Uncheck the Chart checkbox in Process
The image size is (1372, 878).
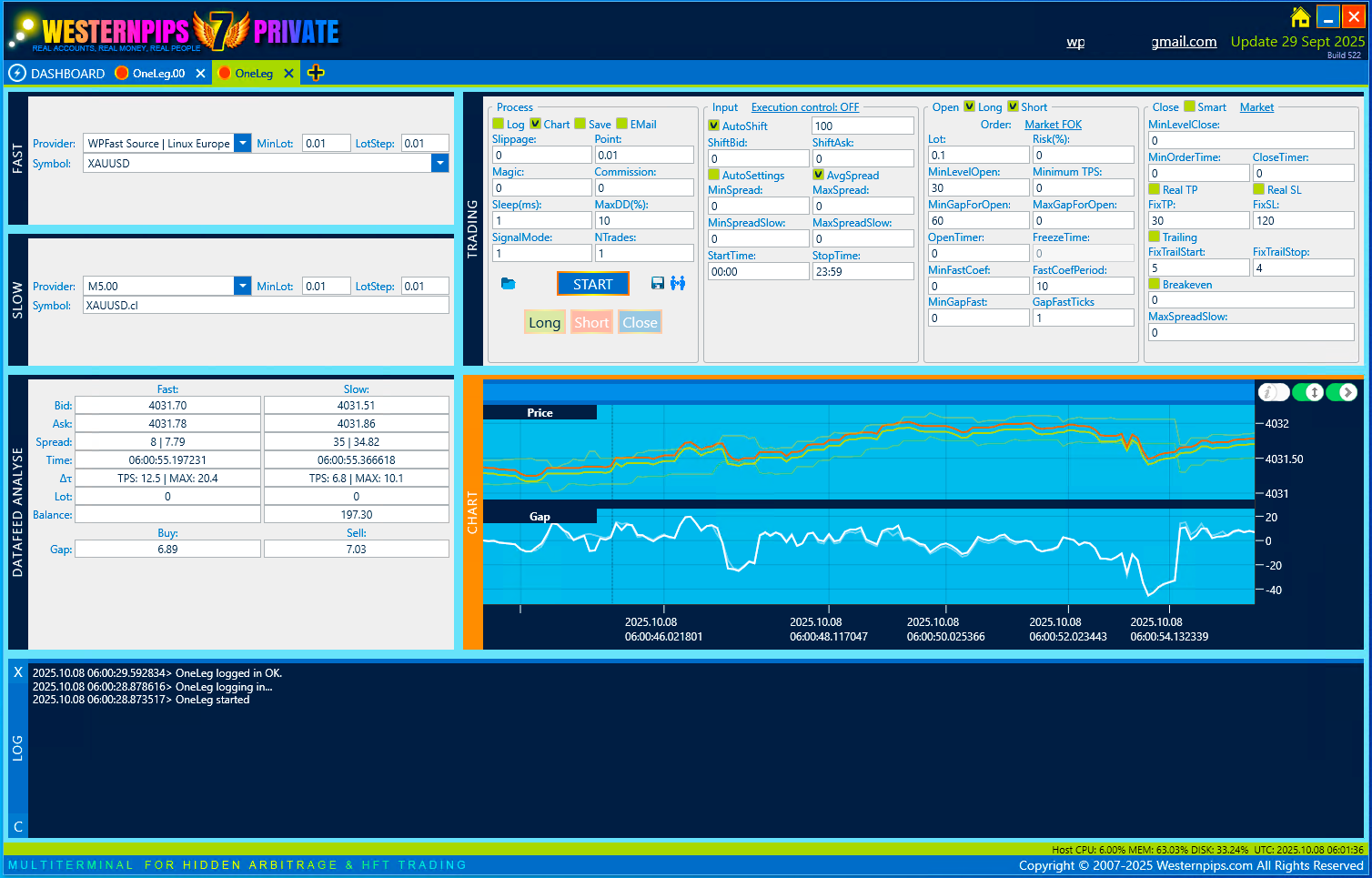coord(535,124)
